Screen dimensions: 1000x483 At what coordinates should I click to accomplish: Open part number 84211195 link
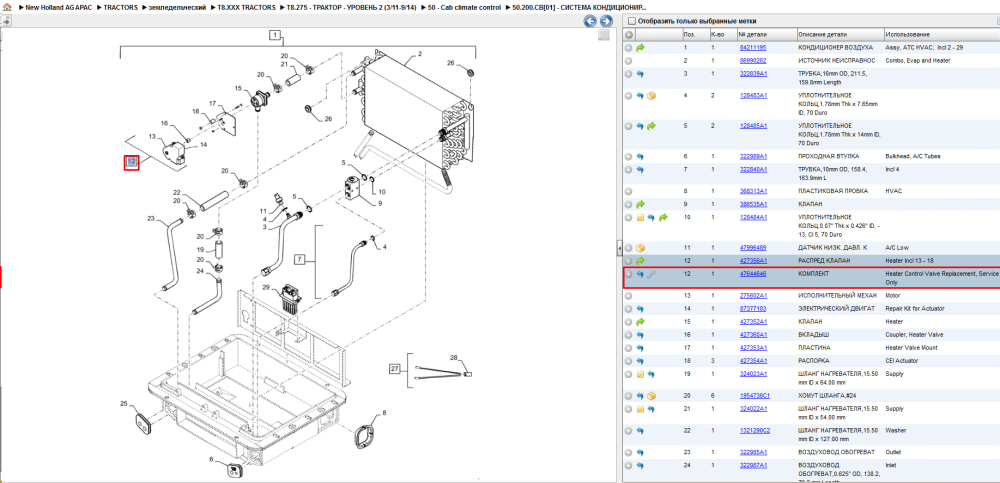click(x=753, y=48)
